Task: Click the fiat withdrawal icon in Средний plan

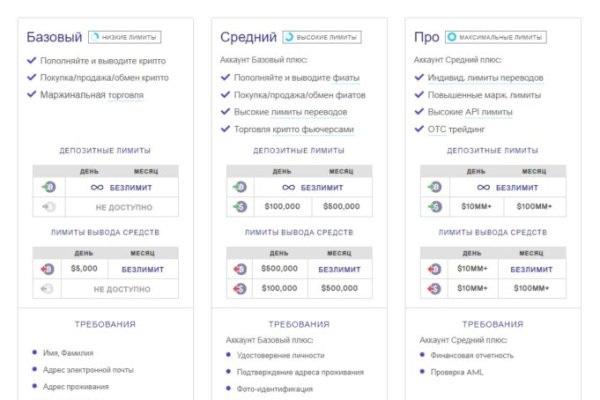Action: click(x=240, y=288)
